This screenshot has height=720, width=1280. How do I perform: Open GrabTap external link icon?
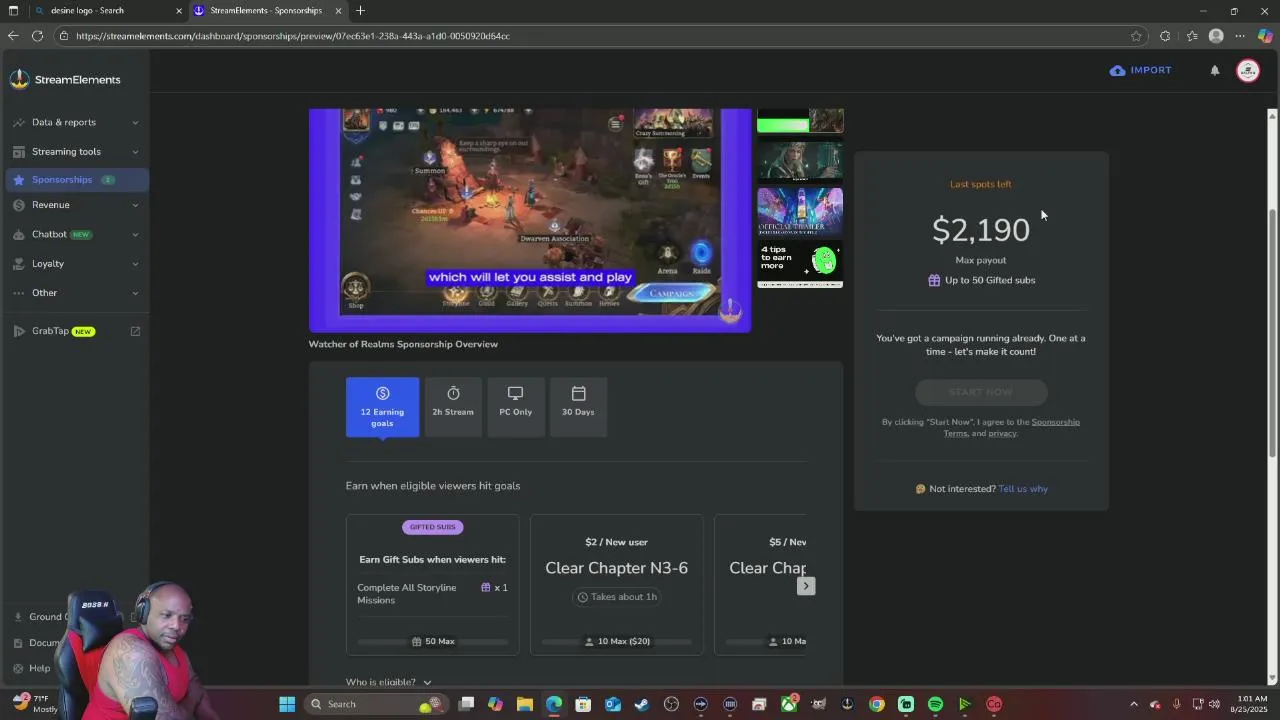135,331
